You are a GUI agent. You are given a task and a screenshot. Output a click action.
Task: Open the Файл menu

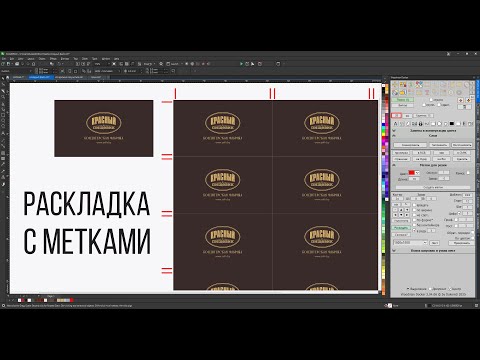pyautogui.click(x=4, y=59)
